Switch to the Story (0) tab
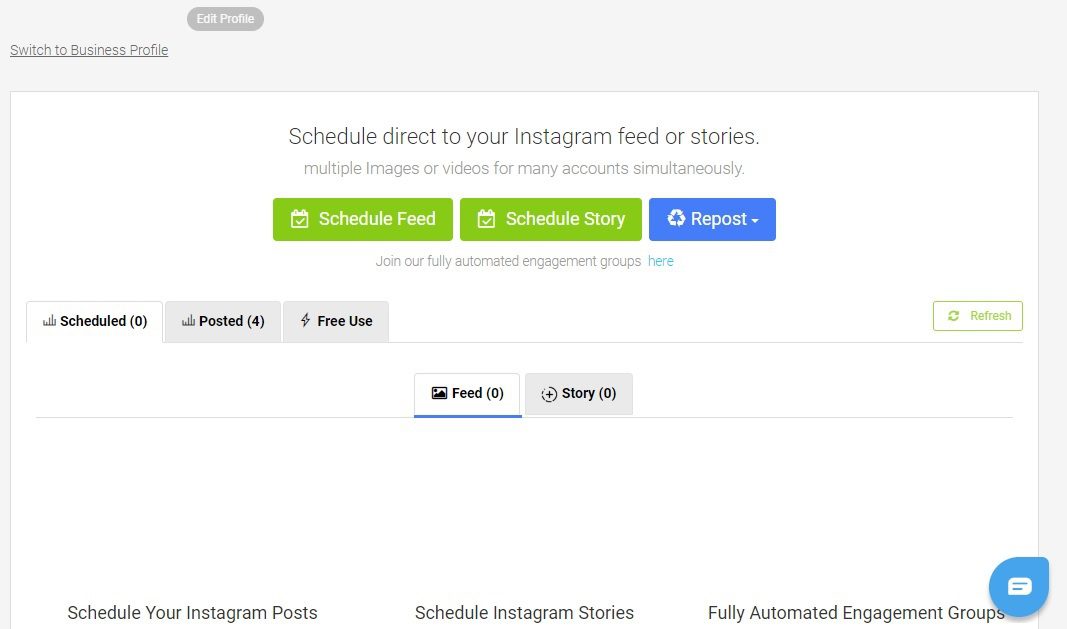Image resolution: width=1067 pixels, height=629 pixels. pos(578,393)
